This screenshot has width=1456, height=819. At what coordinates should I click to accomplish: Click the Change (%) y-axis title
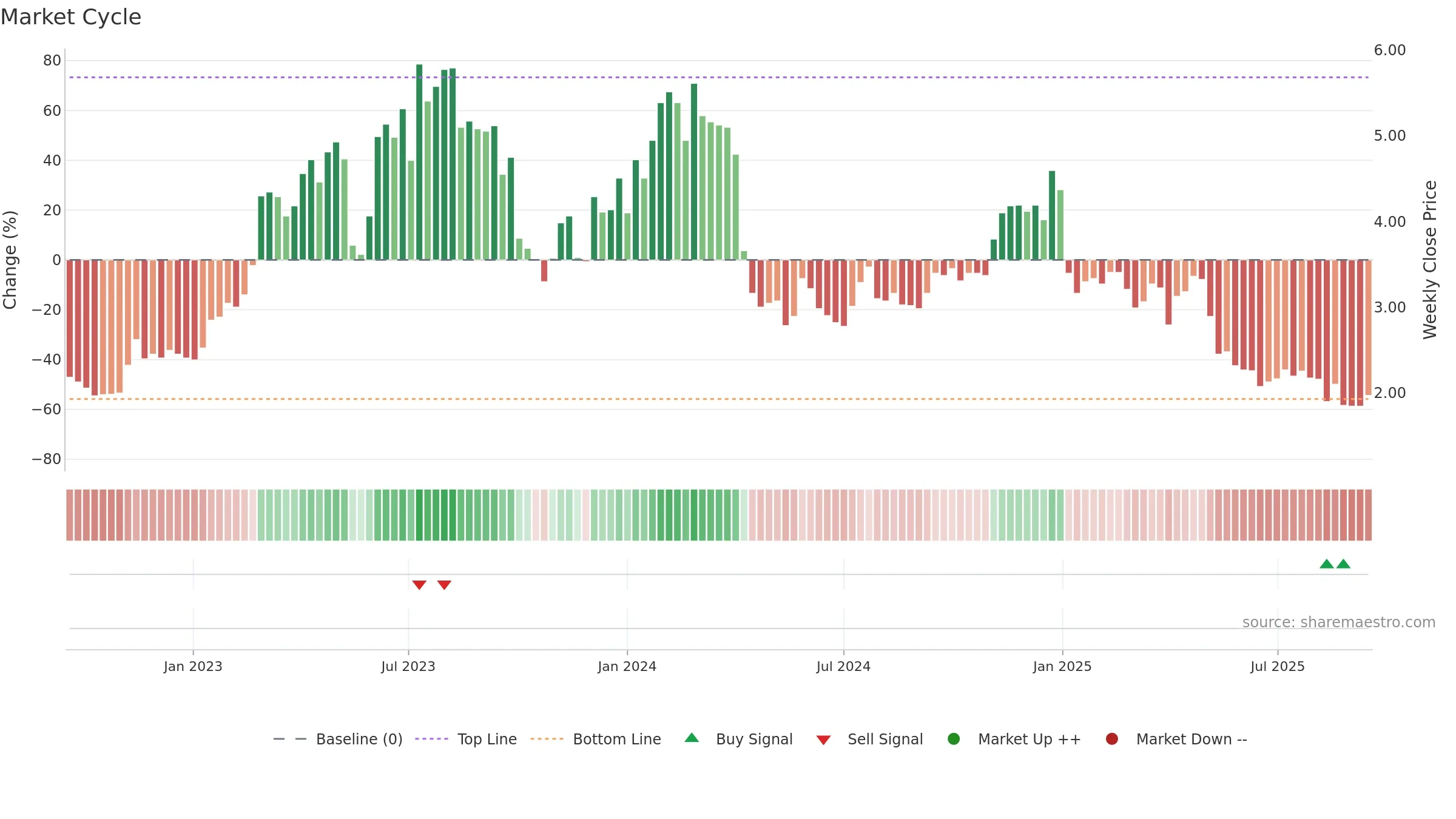pos(10,260)
